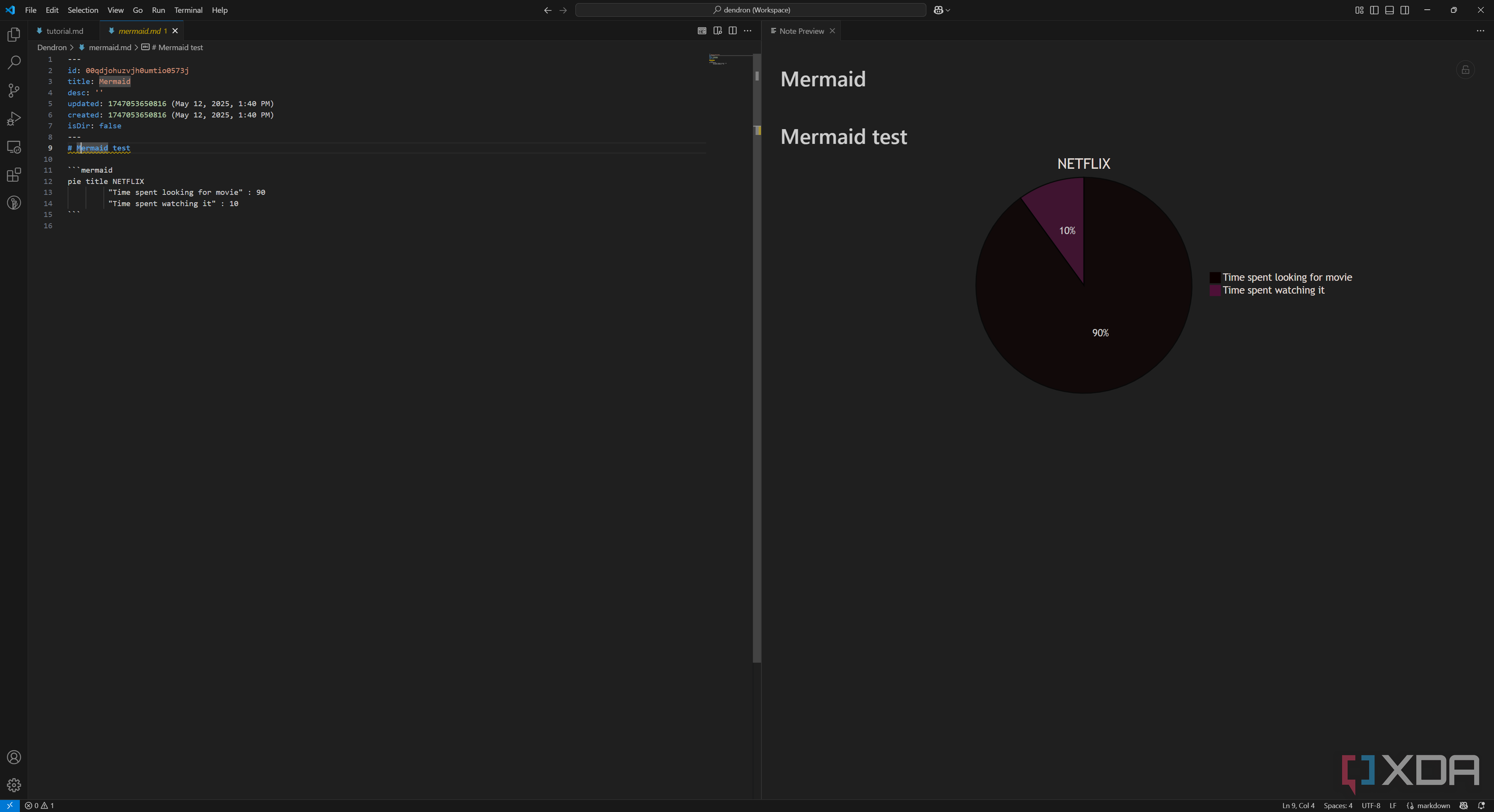Click Spaces: 4 indentation setting
This screenshot has width=1494, height=812.
[1338, 806]
